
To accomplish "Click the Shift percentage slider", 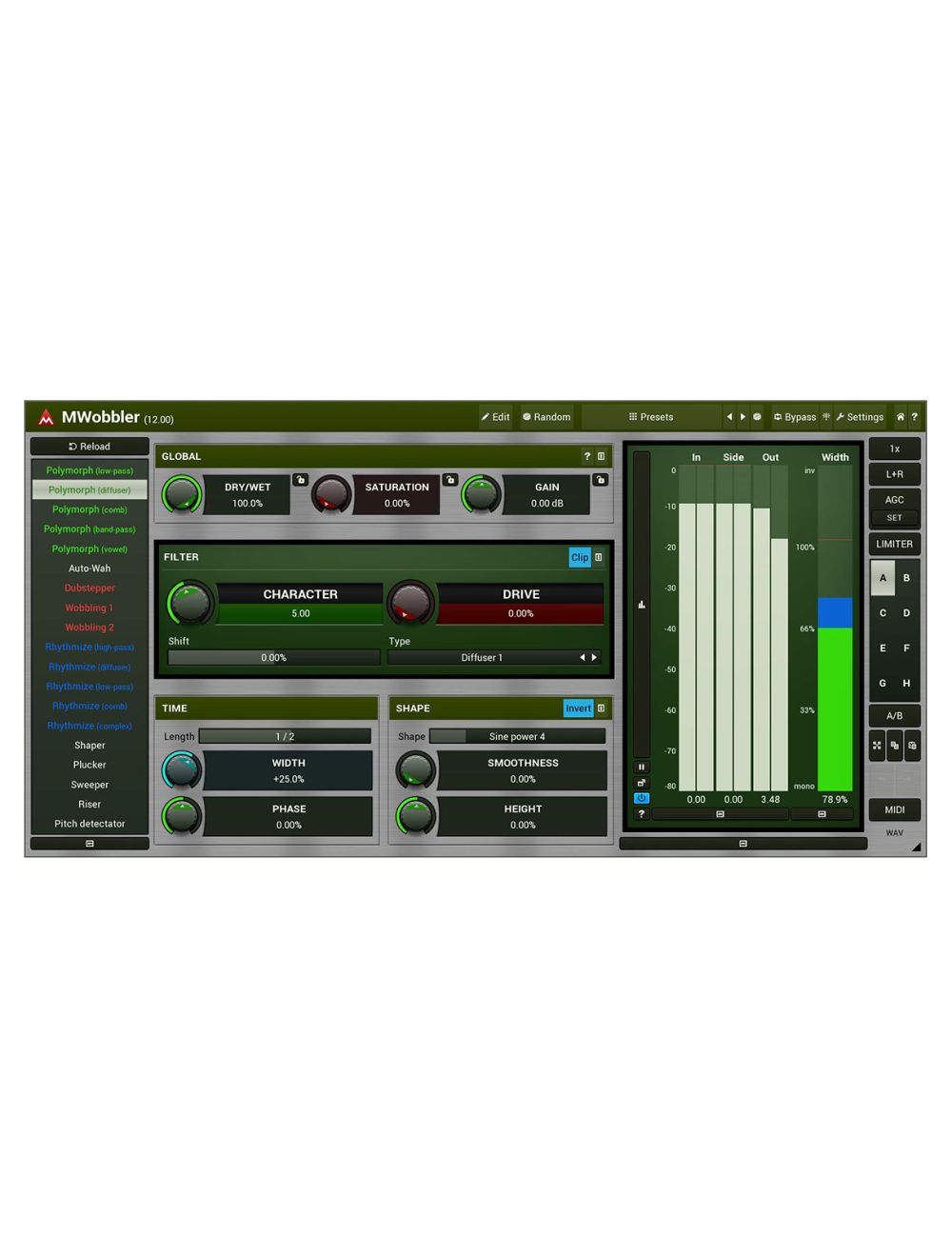I will pos(272,657).
